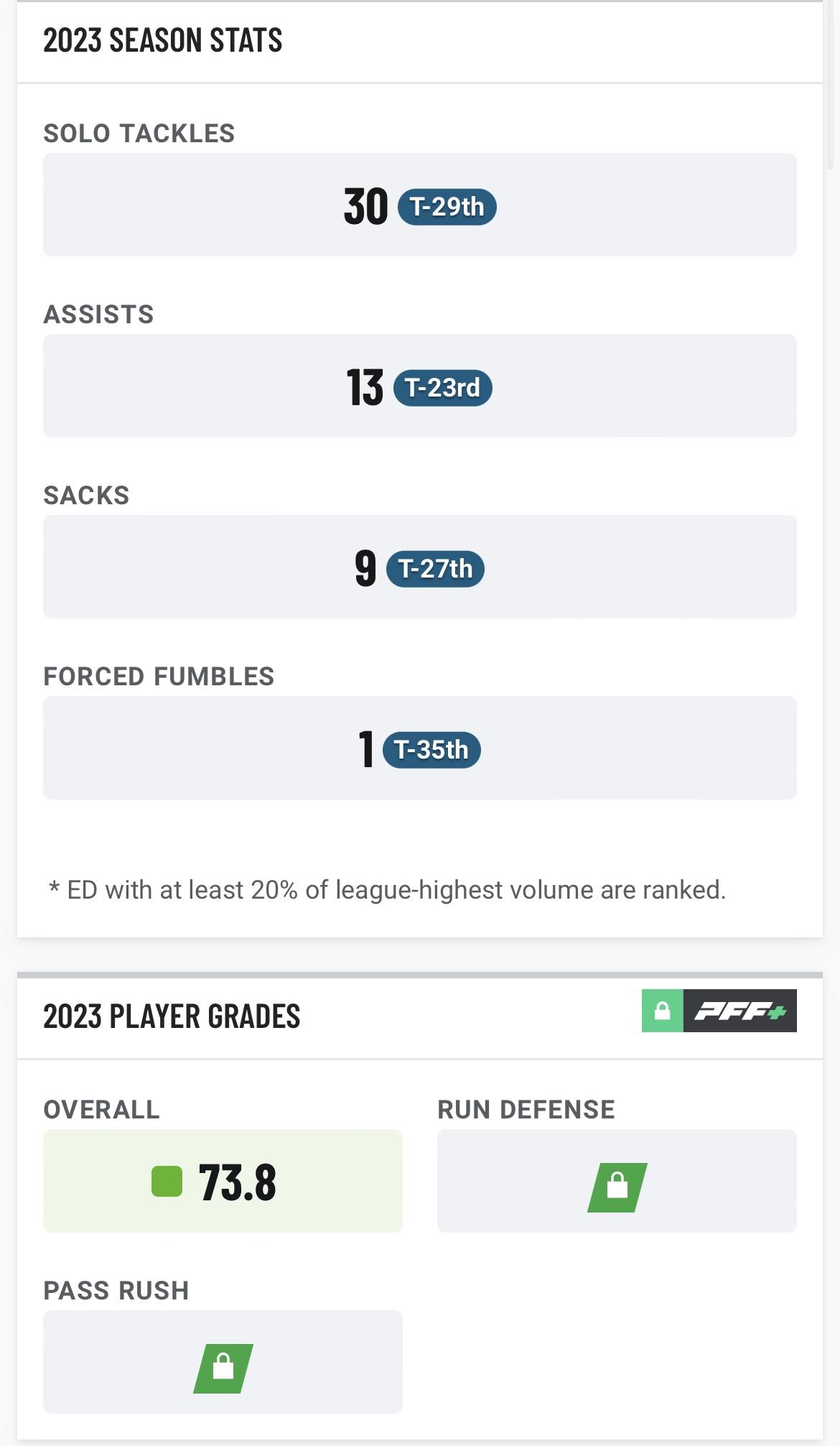This screenshot has width=840, height=1446.
Task: Click the Run Defense locked grade icon
Action: click(x=617, y=1187)
